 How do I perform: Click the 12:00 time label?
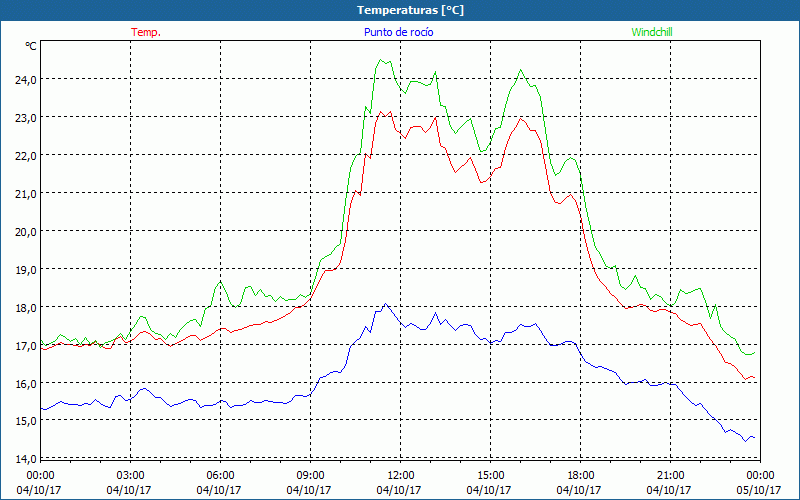[x=401, y=476]
